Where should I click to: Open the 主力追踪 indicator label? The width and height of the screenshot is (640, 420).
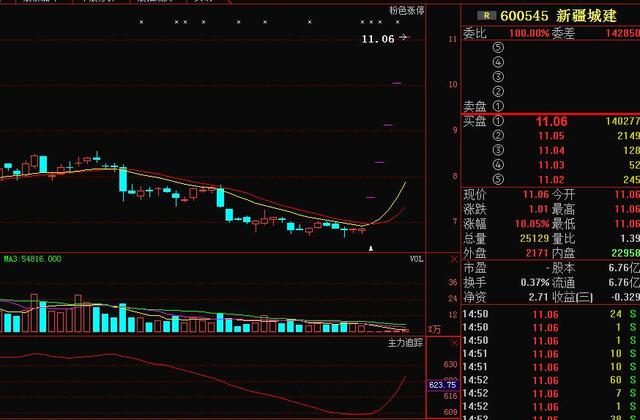pos(405,343)
